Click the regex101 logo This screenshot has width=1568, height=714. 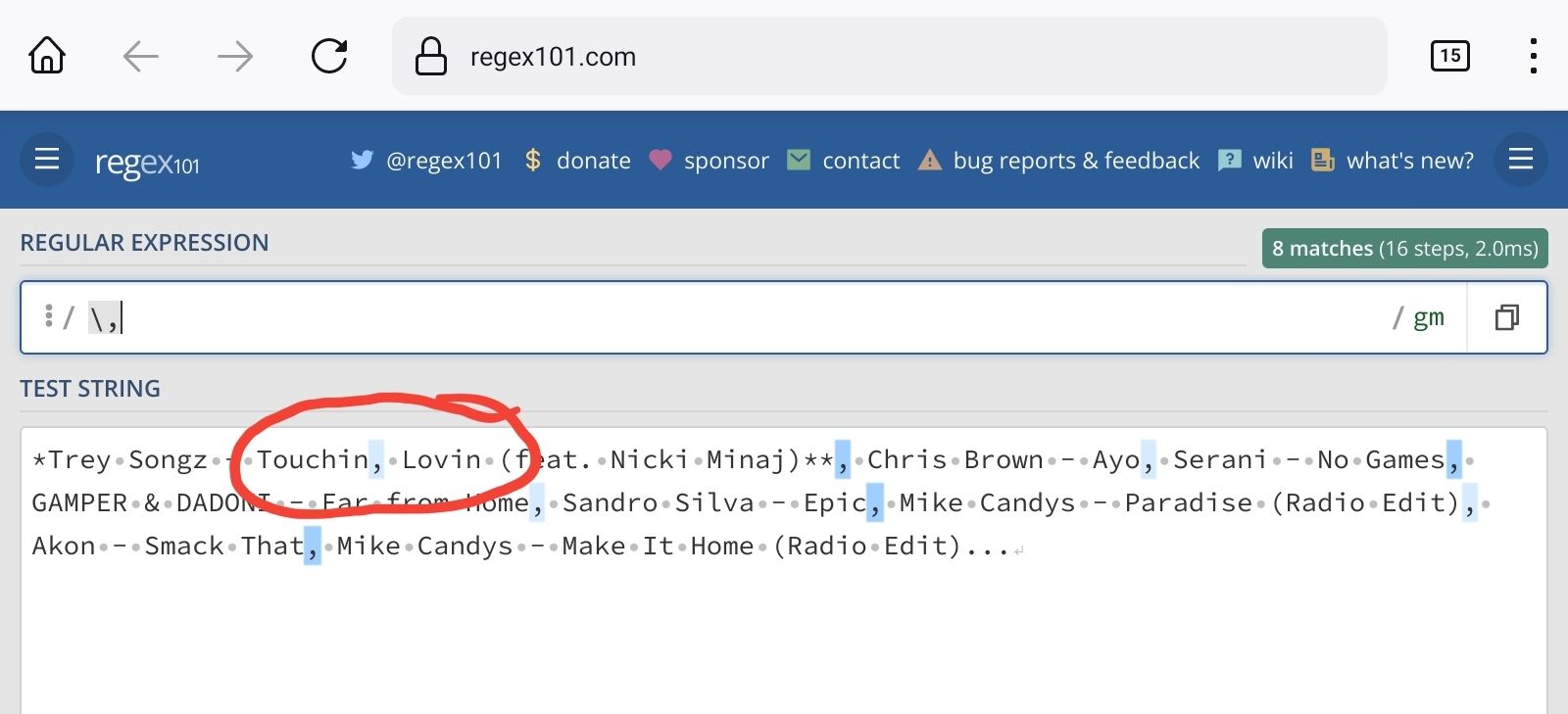tap(147, 162)
